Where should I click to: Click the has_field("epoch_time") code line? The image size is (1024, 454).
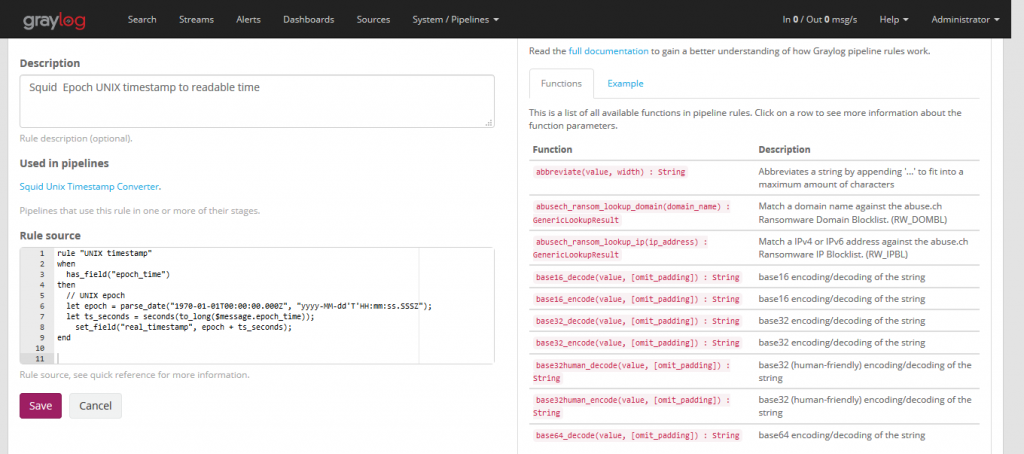(x=118, y=274)
